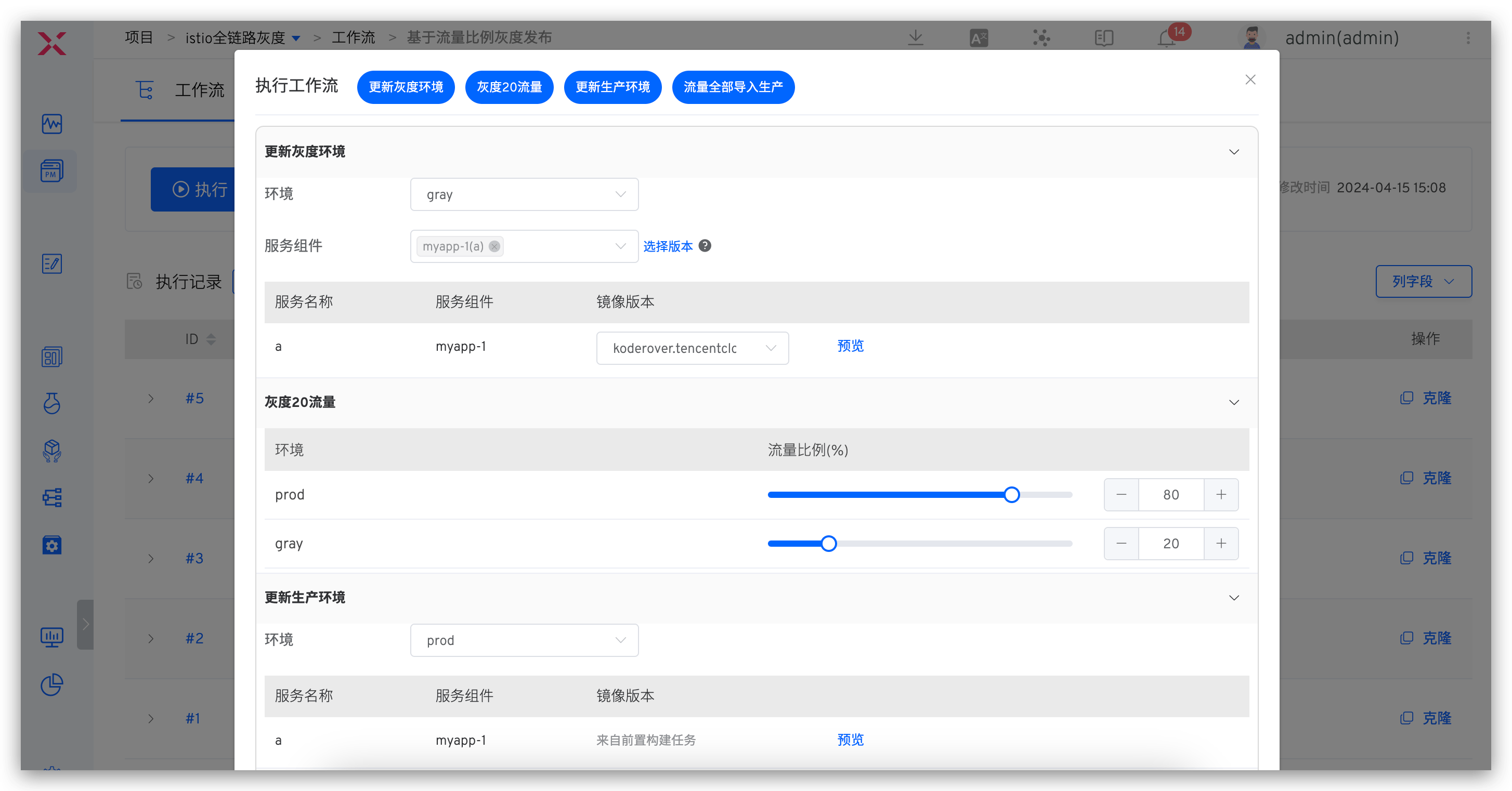The height and width of the screenshot is (791, 1512).
Task: Switch to the 工作流 tab
Action: pos(200,90)
